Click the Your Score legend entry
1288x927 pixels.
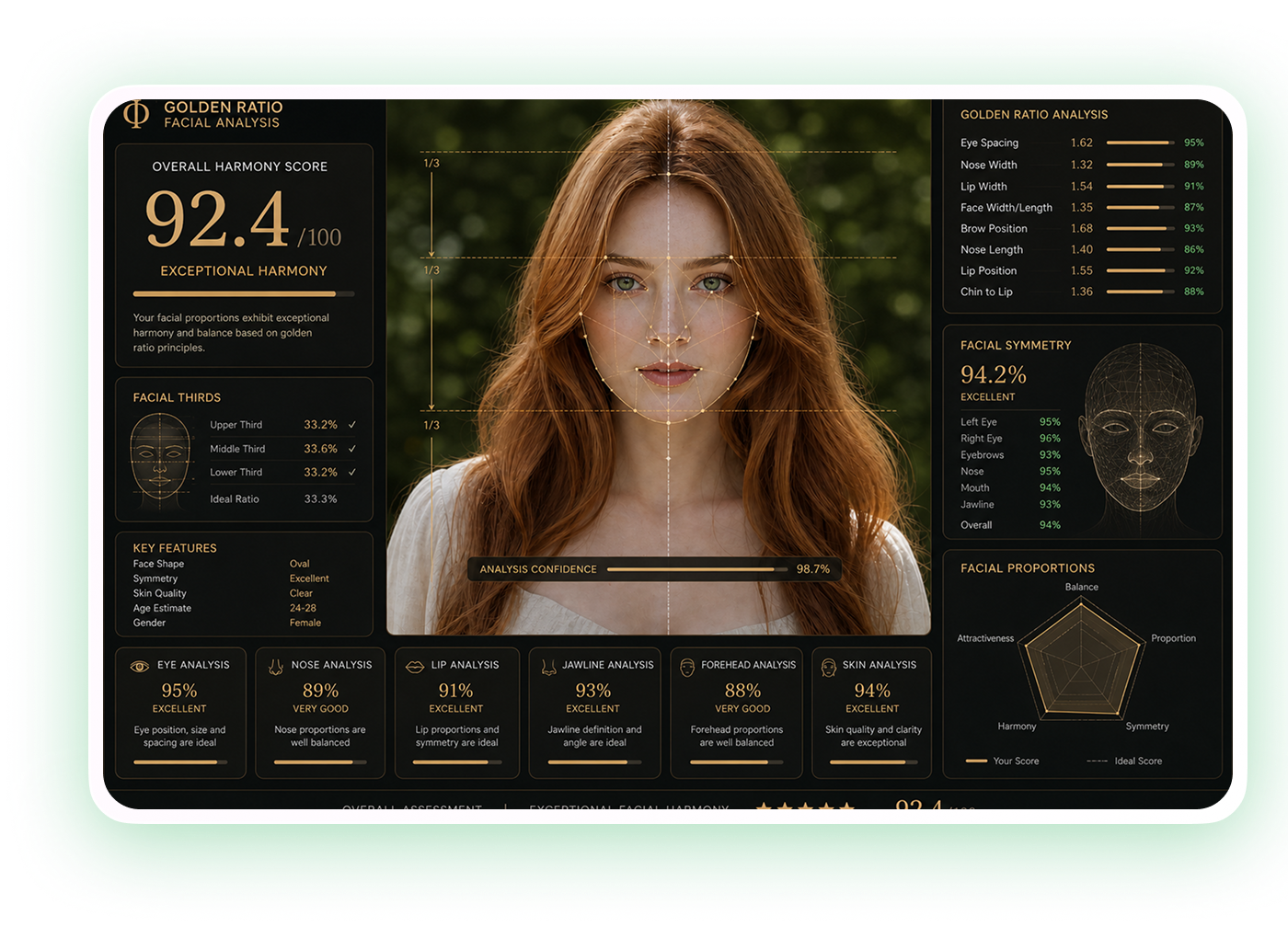click(1003, 761)
